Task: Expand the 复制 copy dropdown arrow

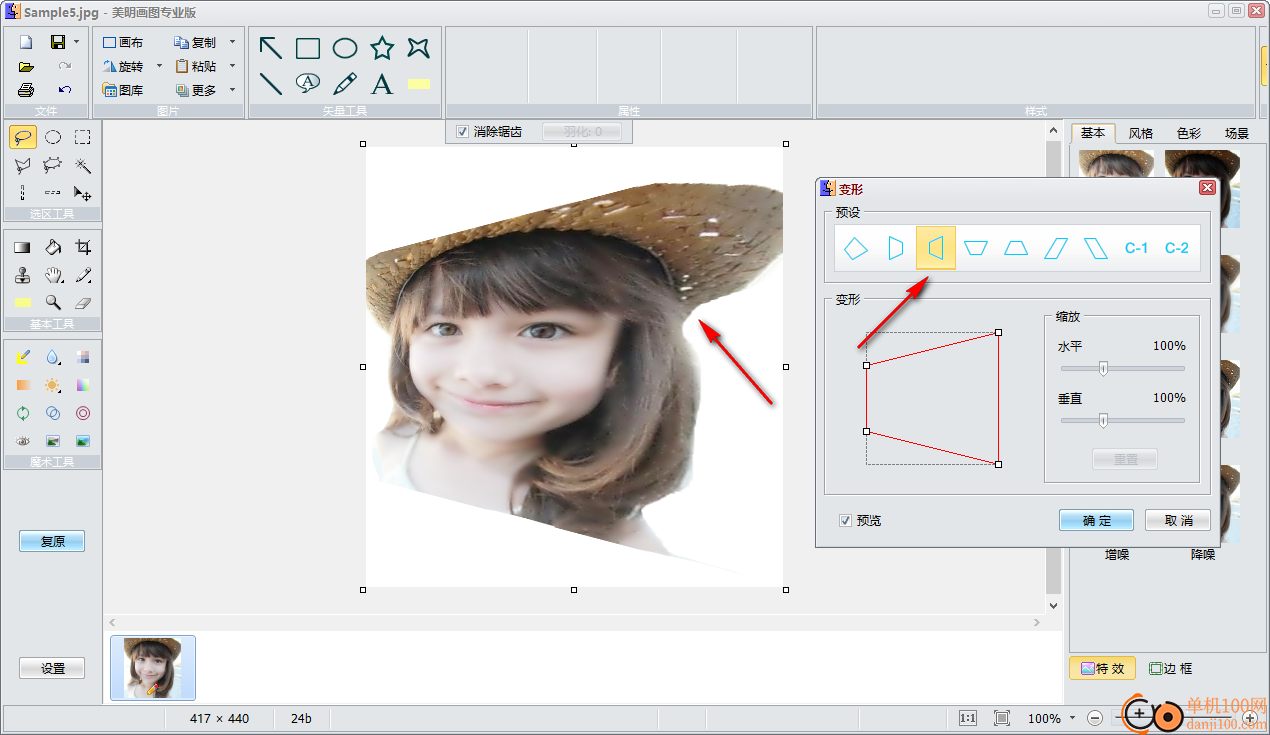Action: click(x=232, y=42)
